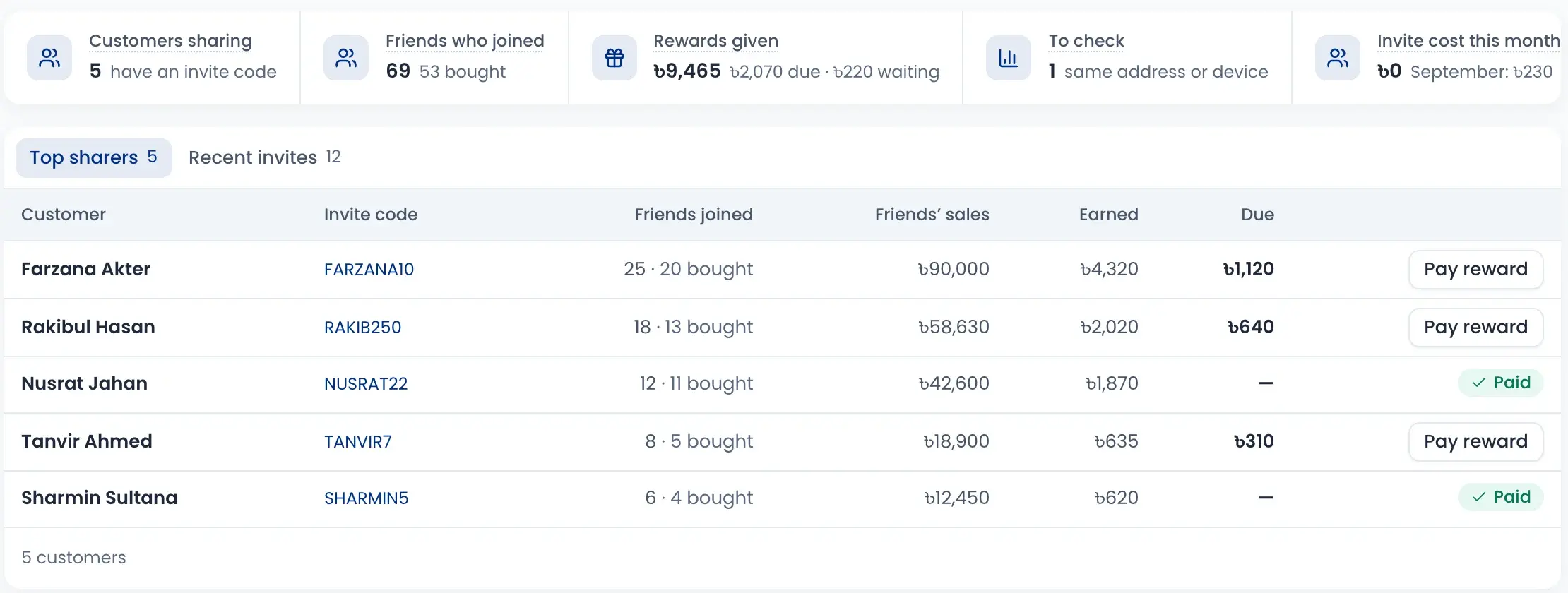Click the Friends joined column header
The height and width of the screenshot is (593, 1568).
pos(694,215)
